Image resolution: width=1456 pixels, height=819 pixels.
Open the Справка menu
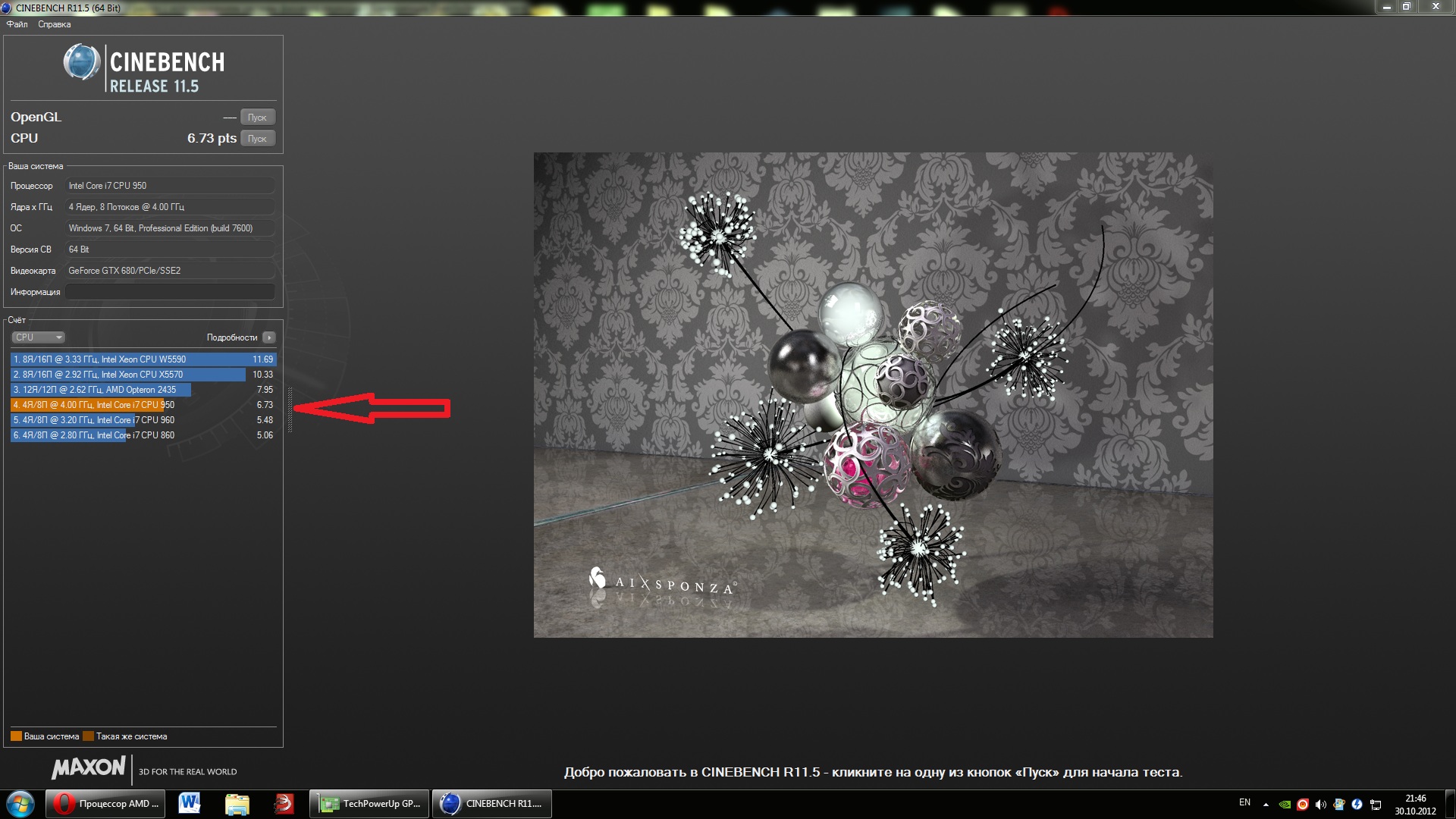pos(54,24)
